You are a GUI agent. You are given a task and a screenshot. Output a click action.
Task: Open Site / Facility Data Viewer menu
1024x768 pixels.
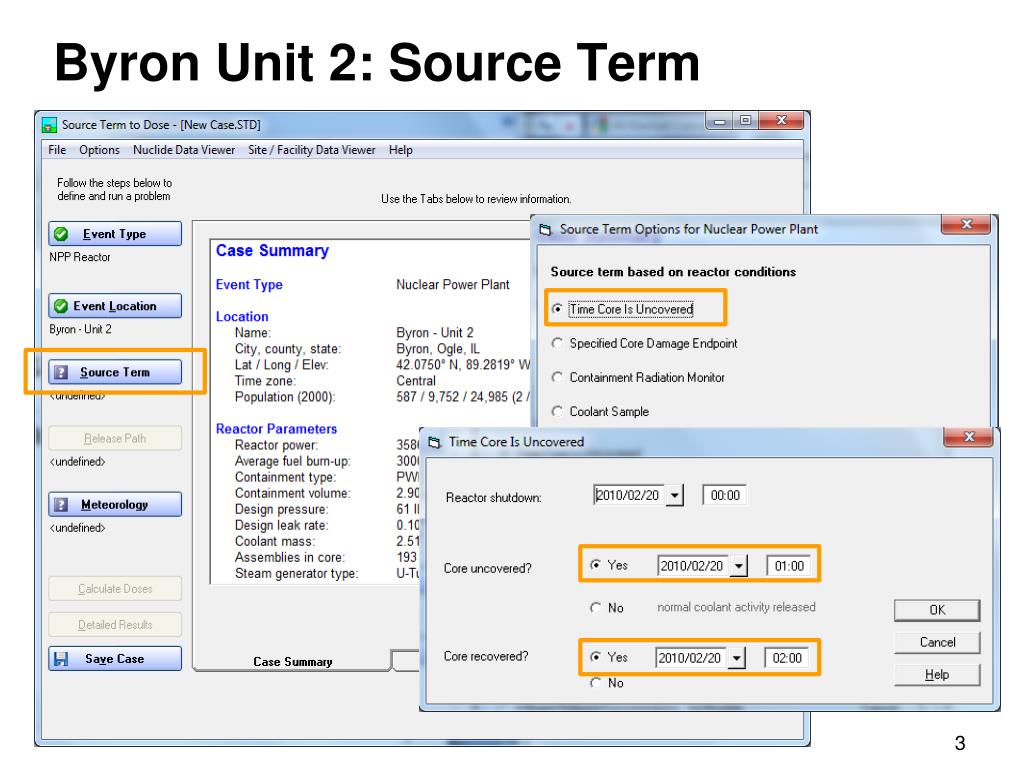(x=312, y=150)
